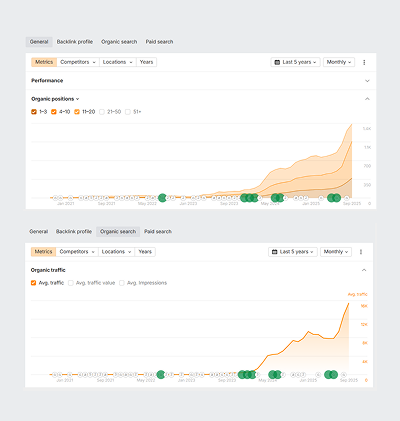Select General tab in lower panel
This screenshot has width=400, height=421.
pos(39,231)
